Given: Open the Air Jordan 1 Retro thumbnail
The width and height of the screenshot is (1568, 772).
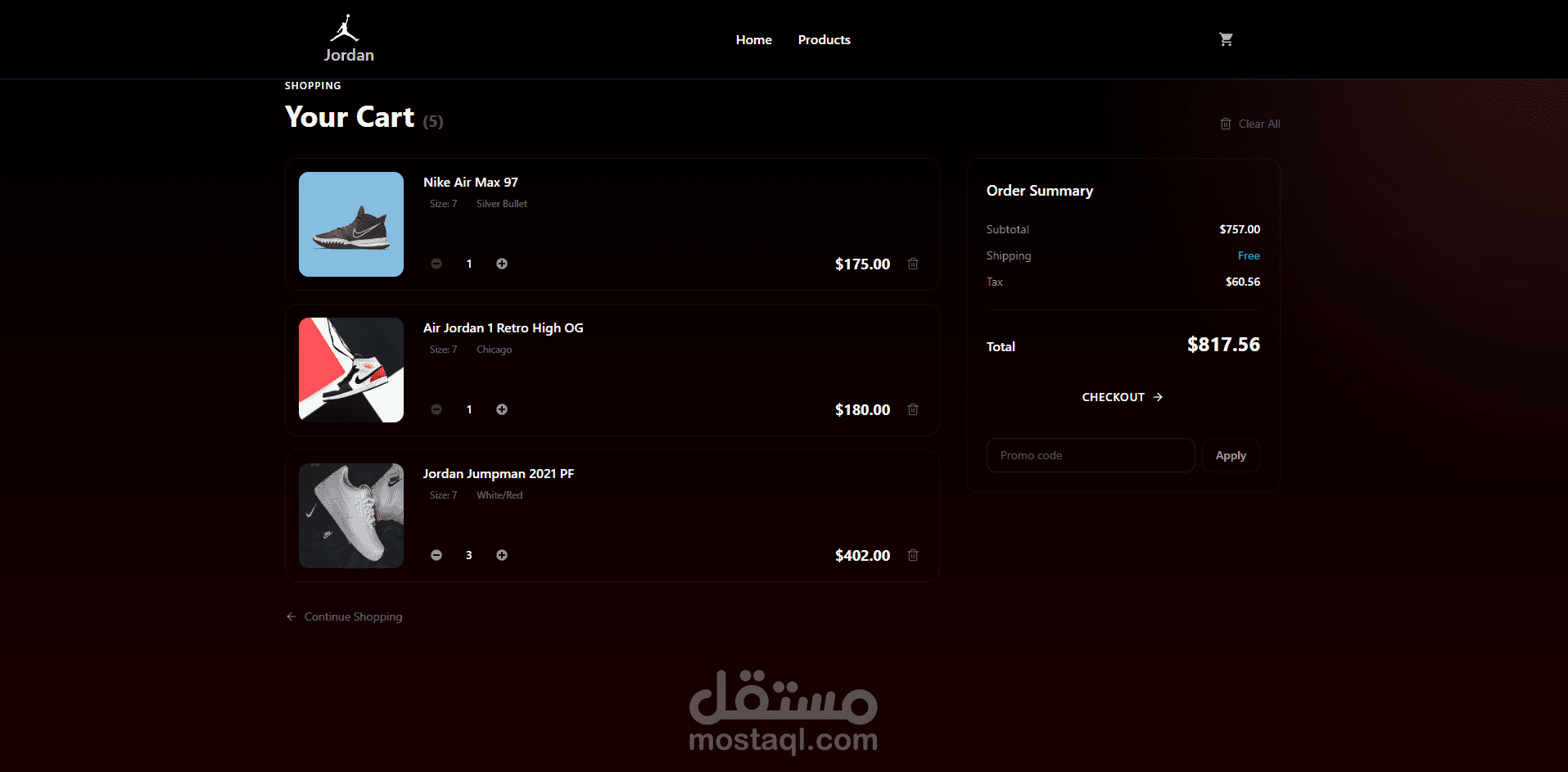Looking at the screenshot, I should 351,370.
